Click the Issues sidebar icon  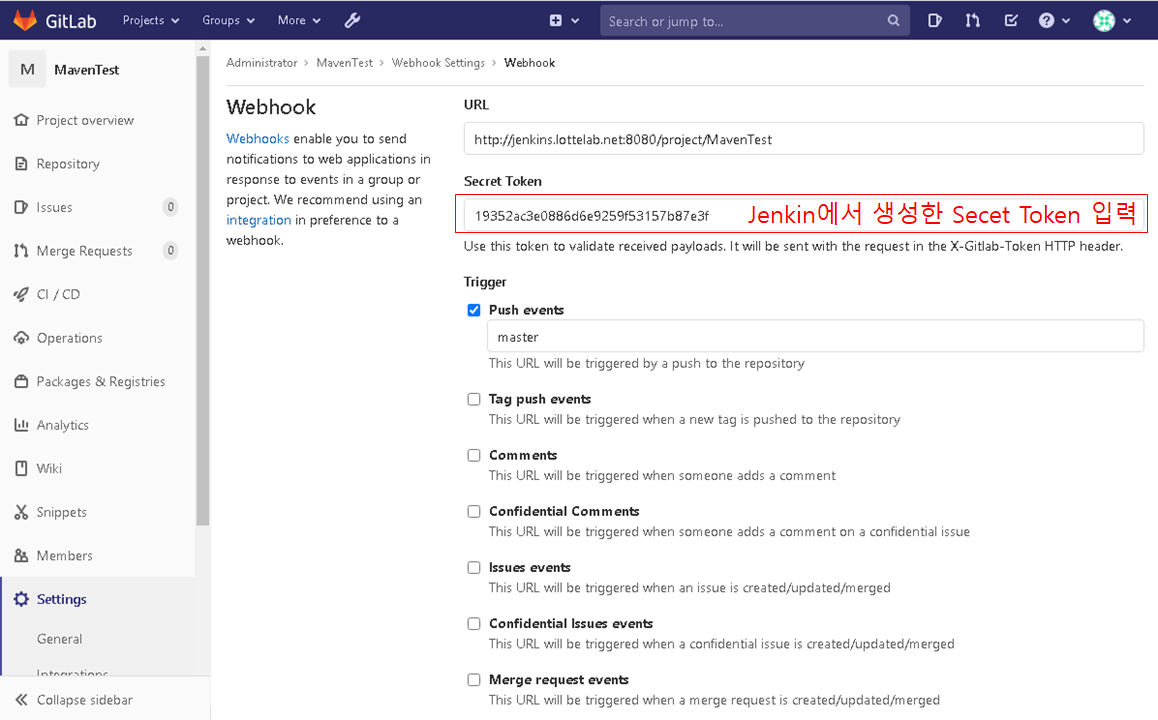pyautogui.click(x=21, y=207)
